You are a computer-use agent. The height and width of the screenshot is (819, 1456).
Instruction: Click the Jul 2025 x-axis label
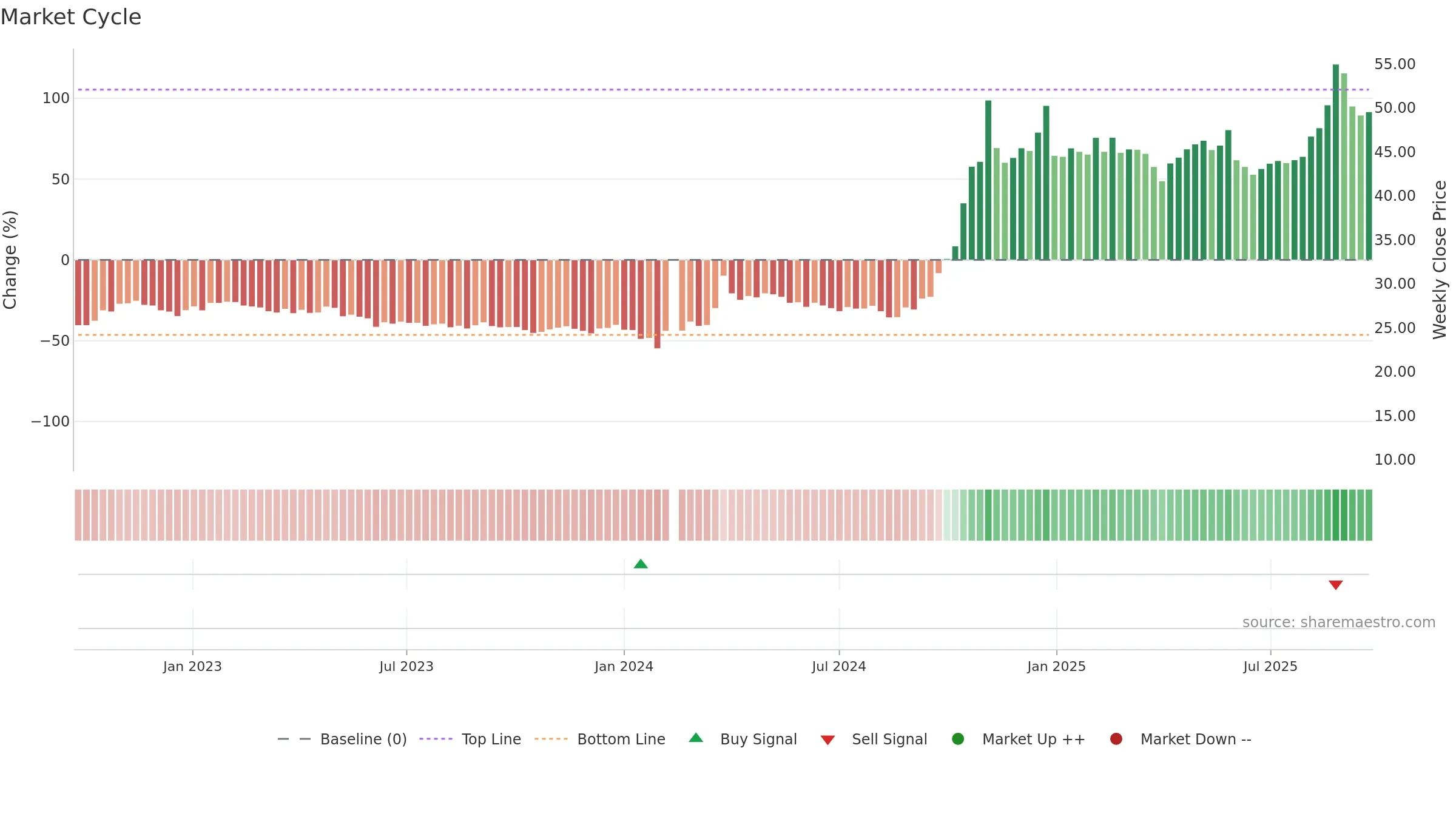click(x=1270, y=667)
